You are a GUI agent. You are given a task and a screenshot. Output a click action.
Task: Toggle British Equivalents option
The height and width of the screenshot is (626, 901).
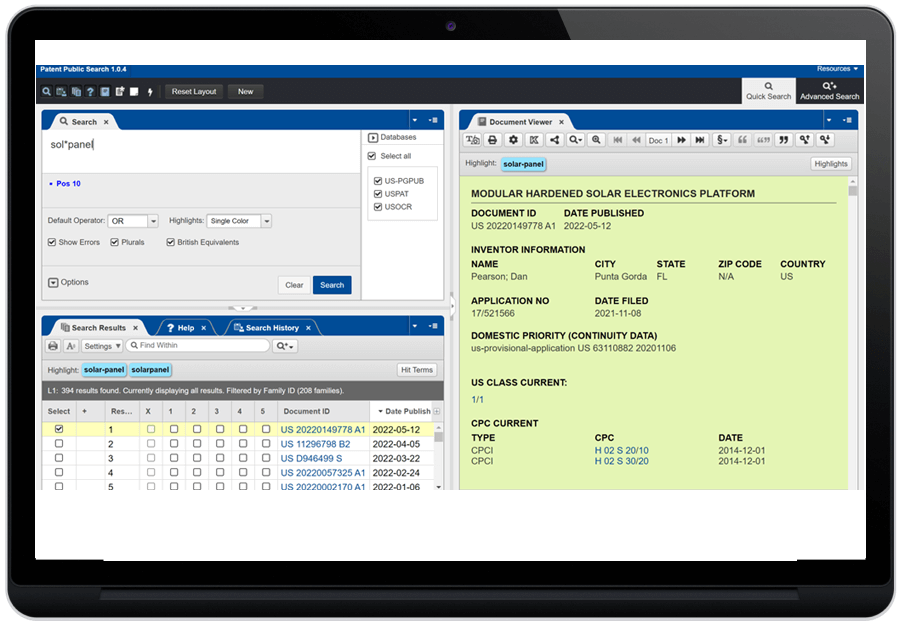tap(171, 242)
